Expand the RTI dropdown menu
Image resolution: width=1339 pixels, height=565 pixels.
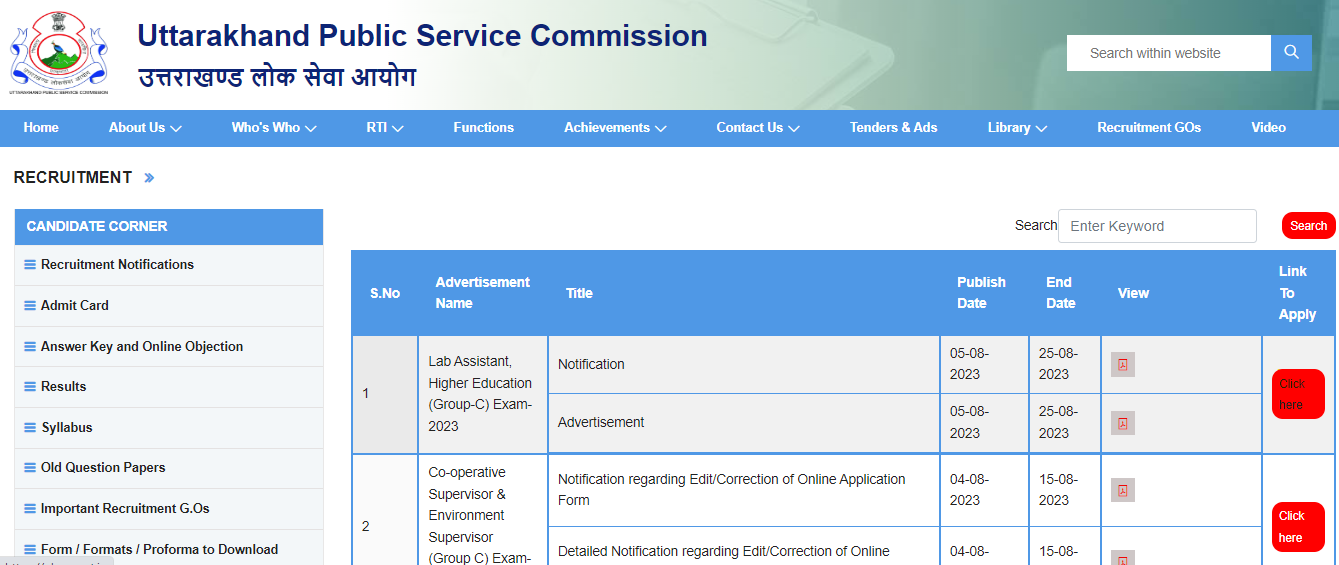click(x=385, y=128)
